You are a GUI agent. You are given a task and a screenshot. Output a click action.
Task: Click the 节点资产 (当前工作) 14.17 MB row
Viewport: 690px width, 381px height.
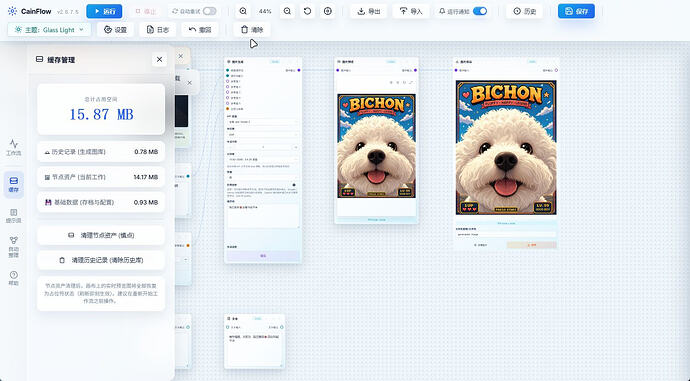tap(101, 177)
